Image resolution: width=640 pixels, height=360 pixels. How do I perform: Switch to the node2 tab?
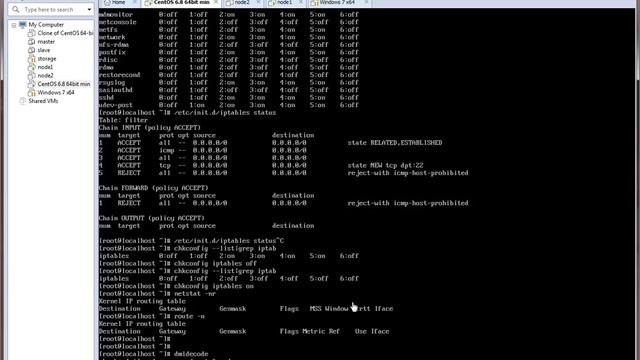pos(243,3)
